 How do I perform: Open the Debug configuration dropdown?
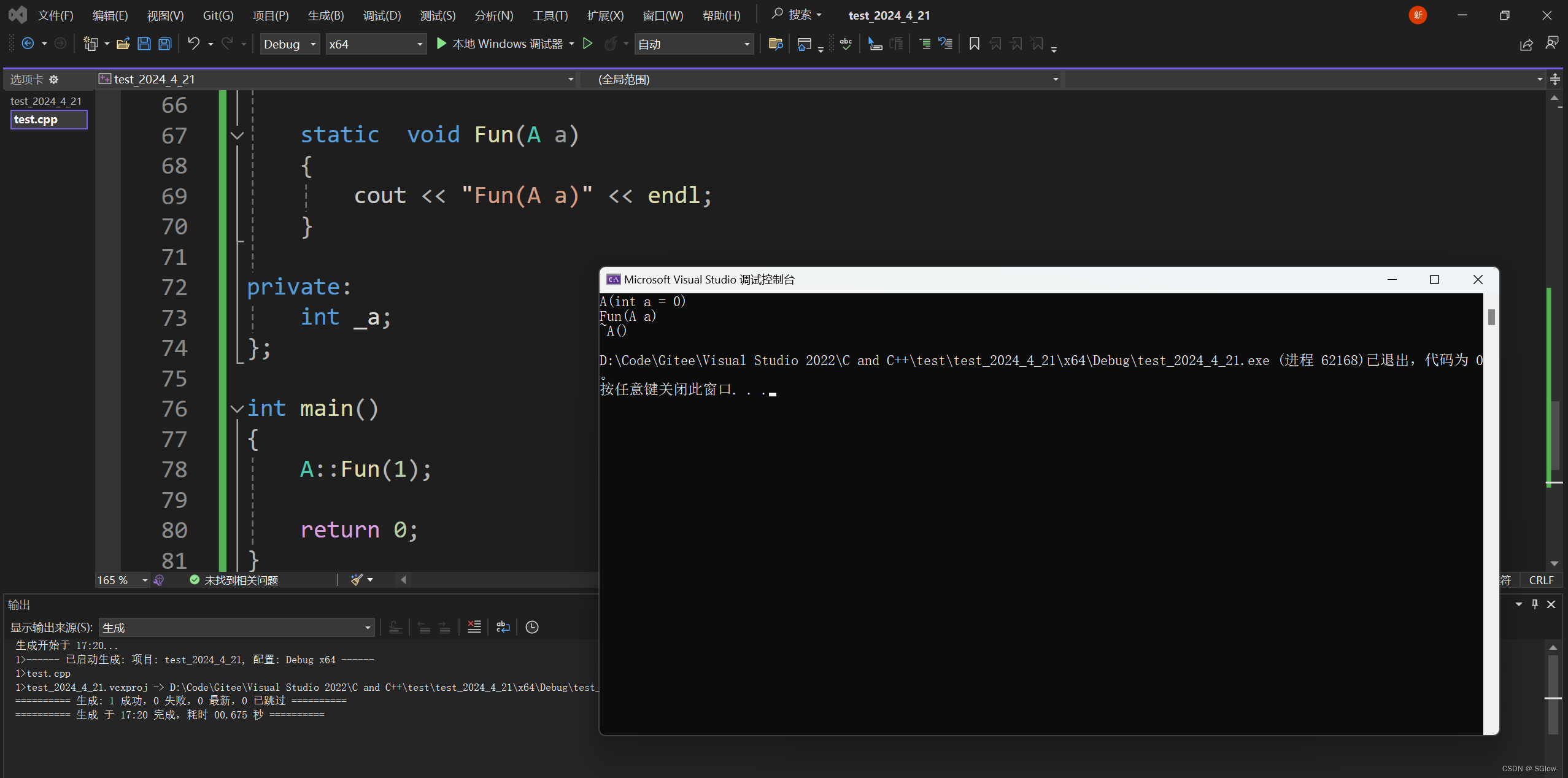[x=290, y=44]
